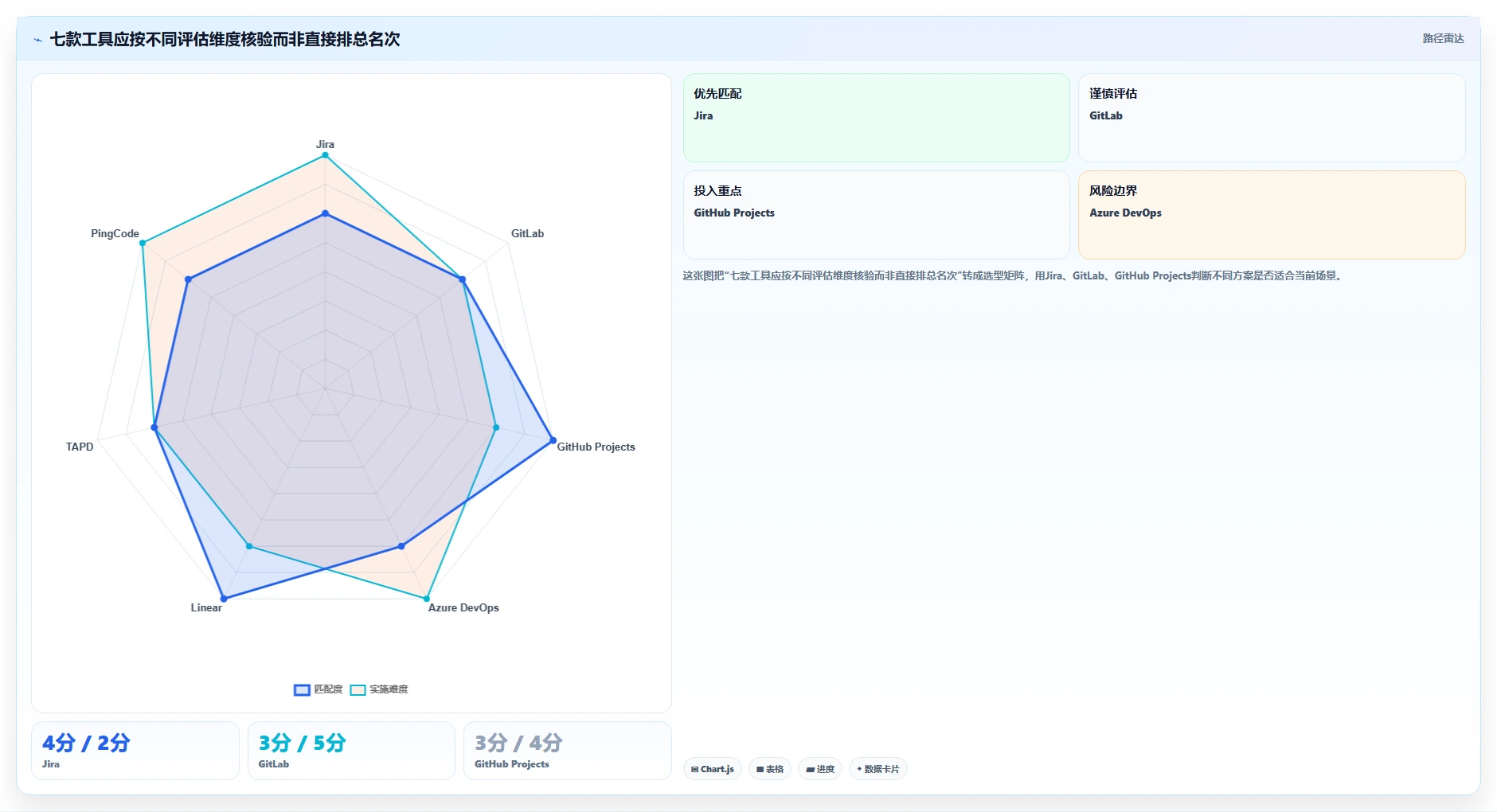Image resolution: width=1497 pixels, height=812 pixels.
Task: Select the Jira score card 4分 / 2分
Action: pos(135,751)
